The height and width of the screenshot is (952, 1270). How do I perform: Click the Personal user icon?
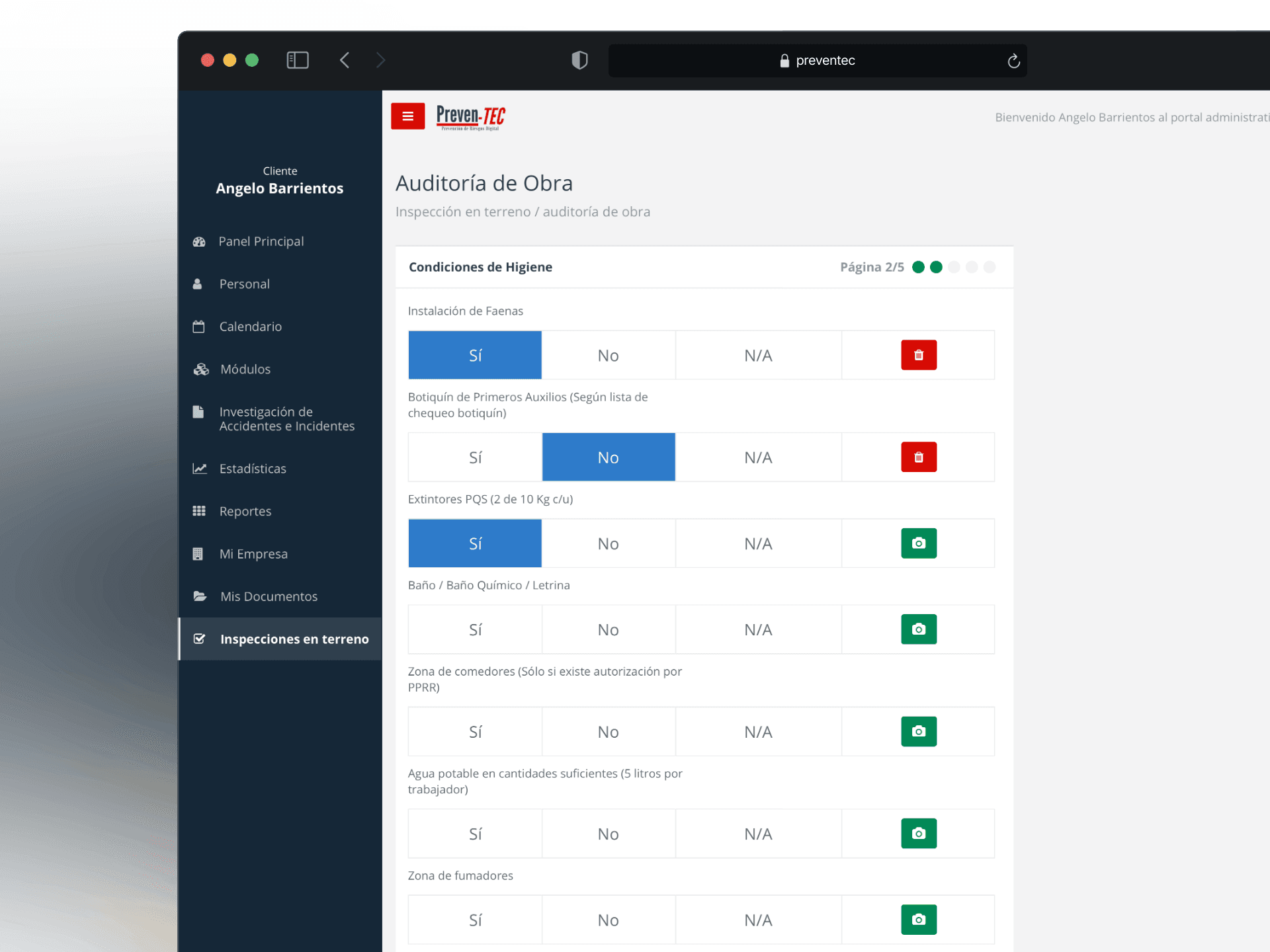click(x=197, y=284)
